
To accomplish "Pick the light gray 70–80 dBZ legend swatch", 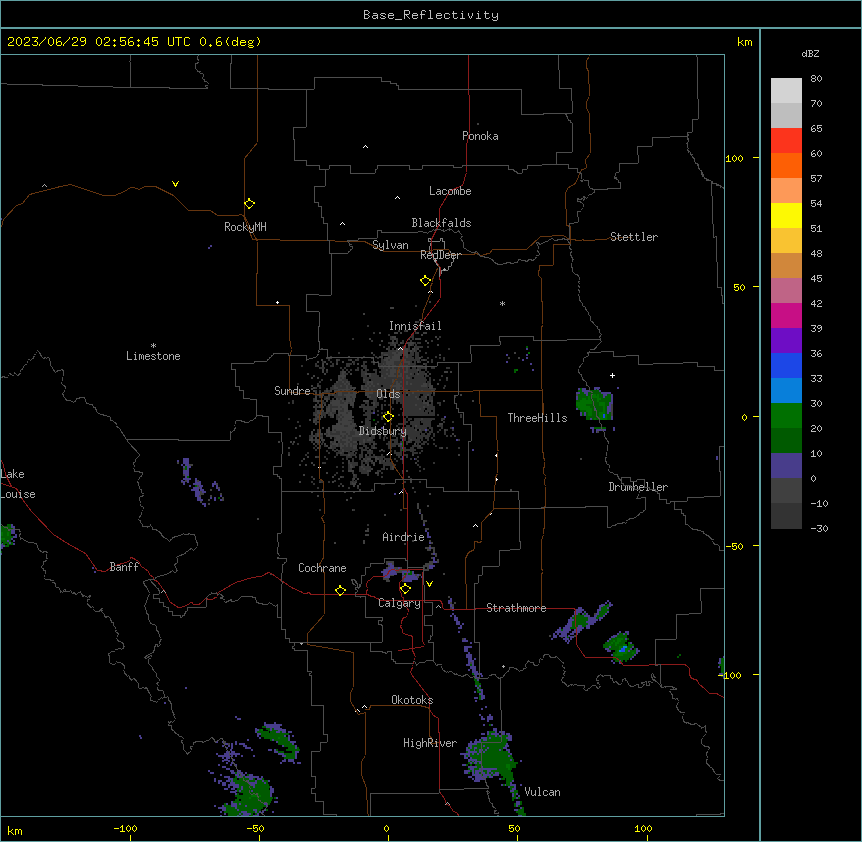I will pyautogui.click(x=786, y=91).
